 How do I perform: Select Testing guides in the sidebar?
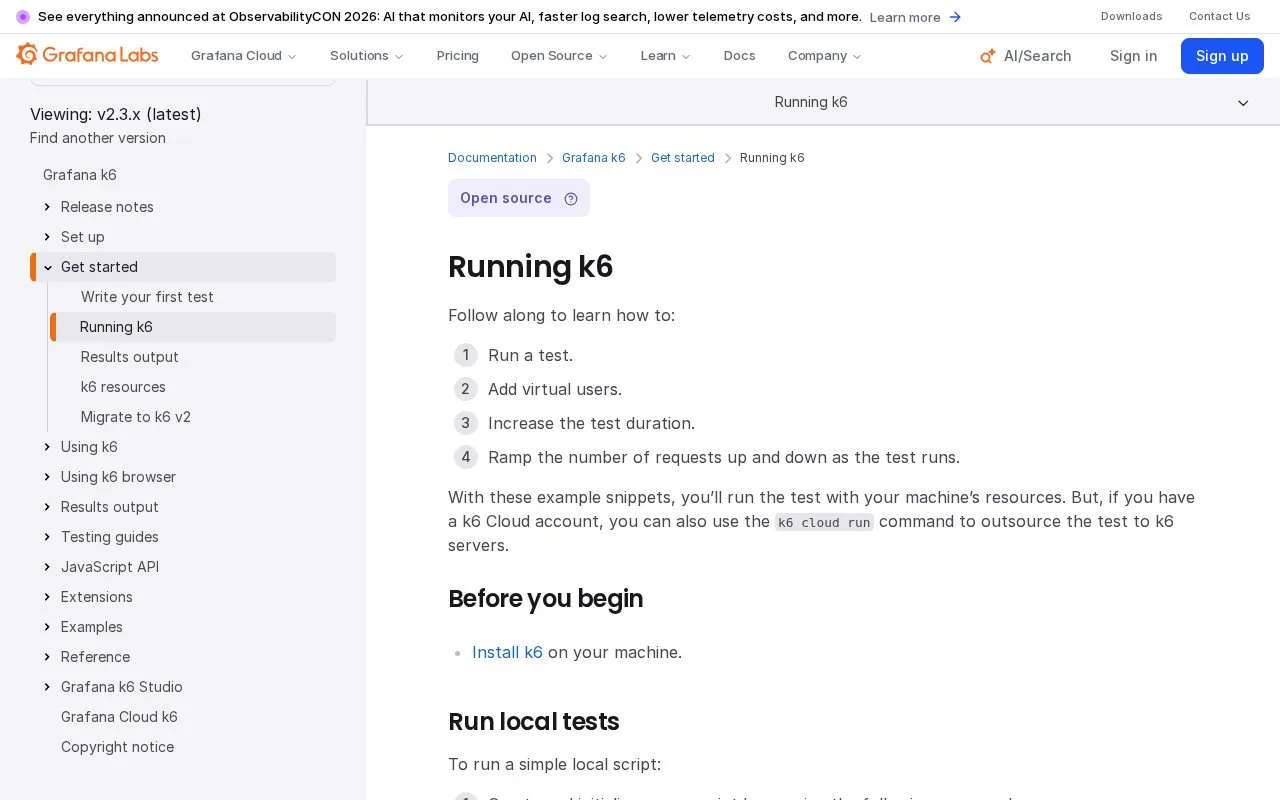(x=110, y=537)
